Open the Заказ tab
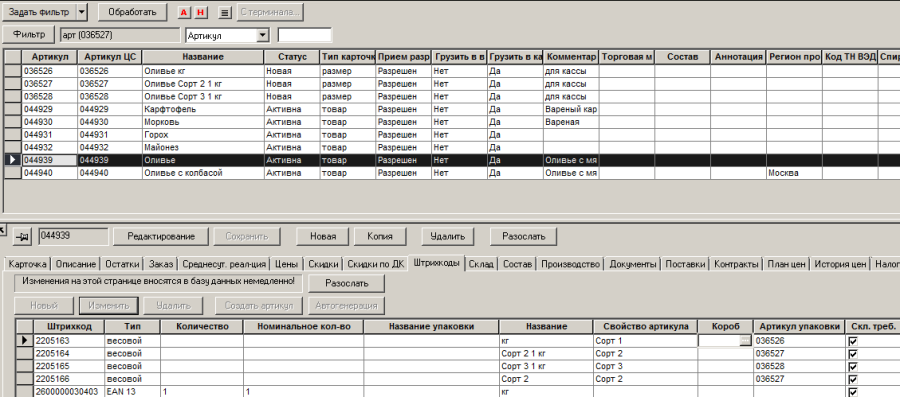Image resolution: width=900 pixels, height=397 pixels. (x=161, y=264)
